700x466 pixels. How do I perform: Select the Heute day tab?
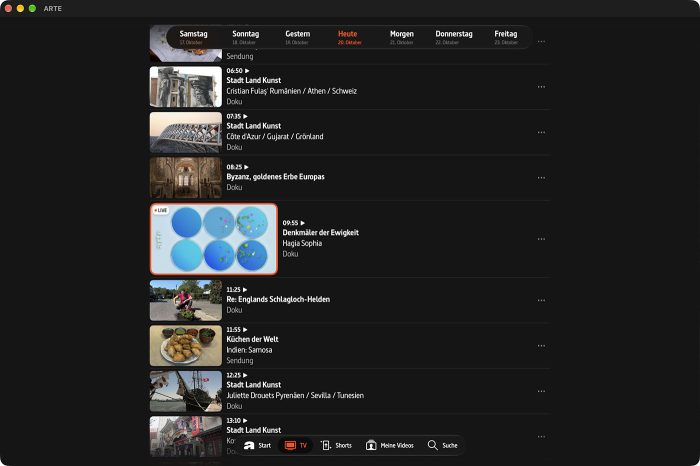pos(349,37)
